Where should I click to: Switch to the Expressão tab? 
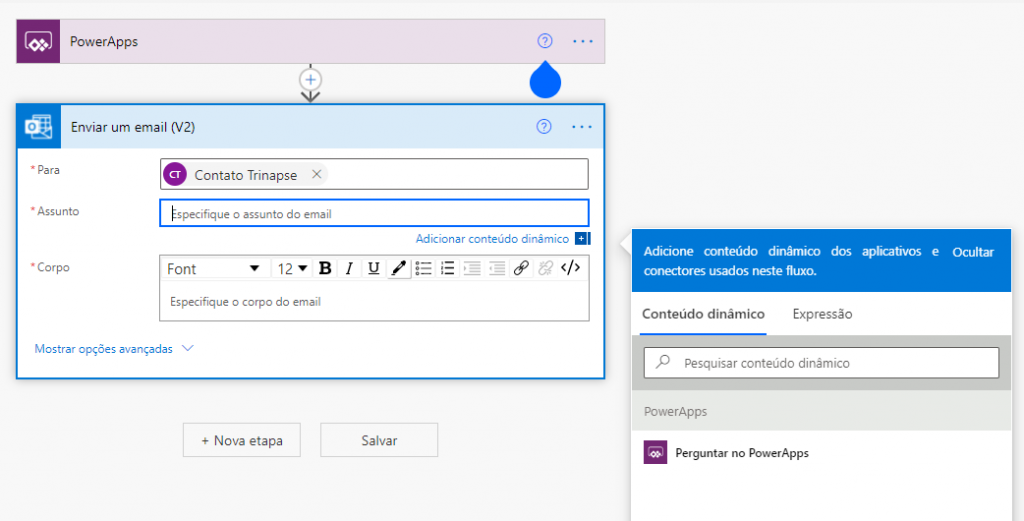click(x=822, y=314)
